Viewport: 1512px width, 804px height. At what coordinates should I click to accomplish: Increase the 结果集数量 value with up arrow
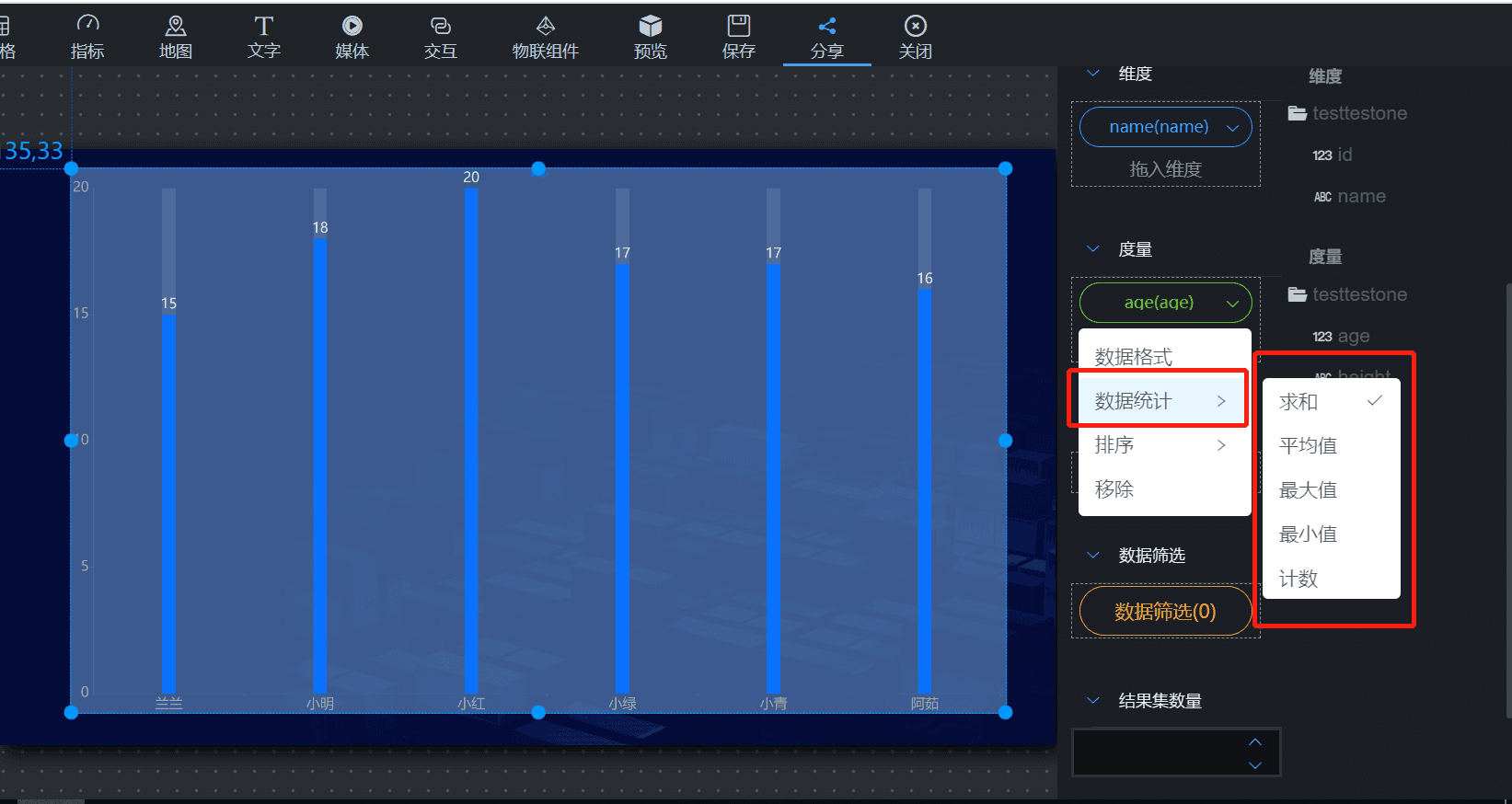pos(1255,742)
